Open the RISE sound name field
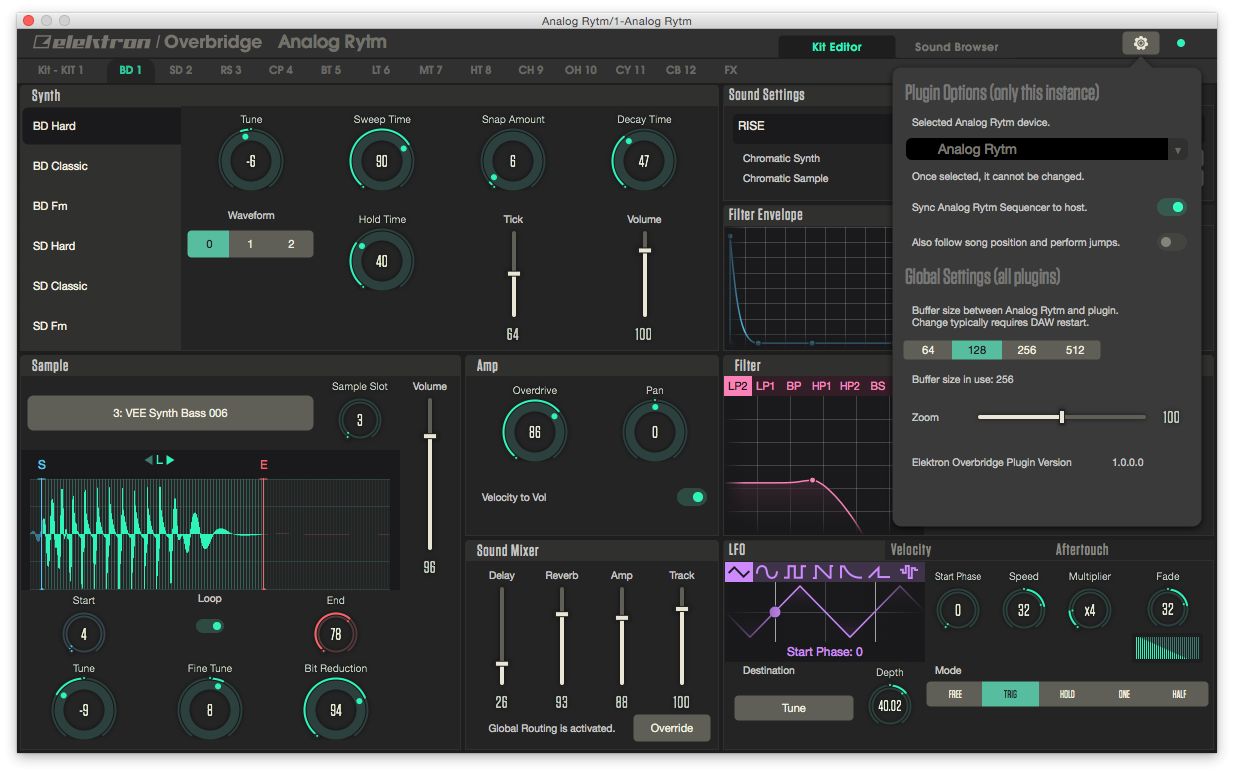 pos(813,127)
